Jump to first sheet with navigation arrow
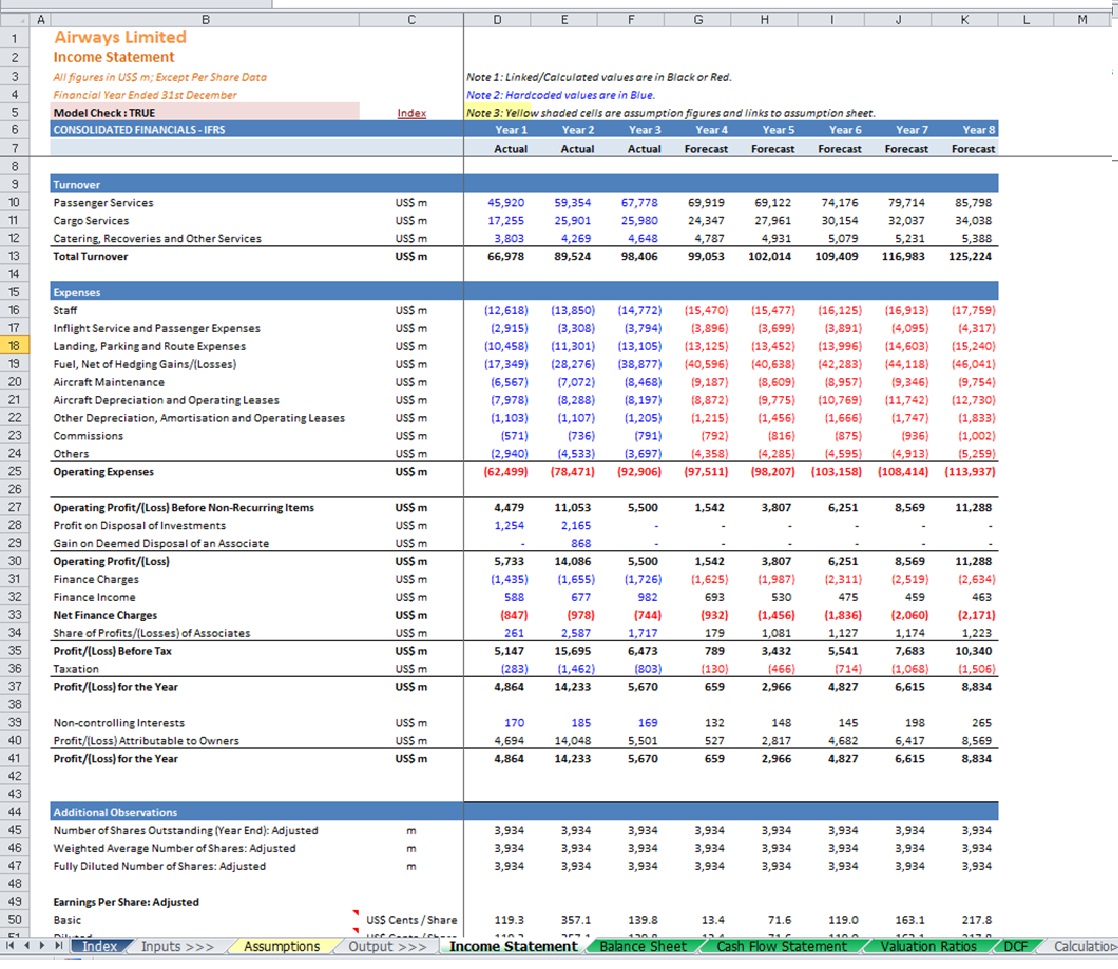Screen dimensions: 1118x969 point(10,945)
